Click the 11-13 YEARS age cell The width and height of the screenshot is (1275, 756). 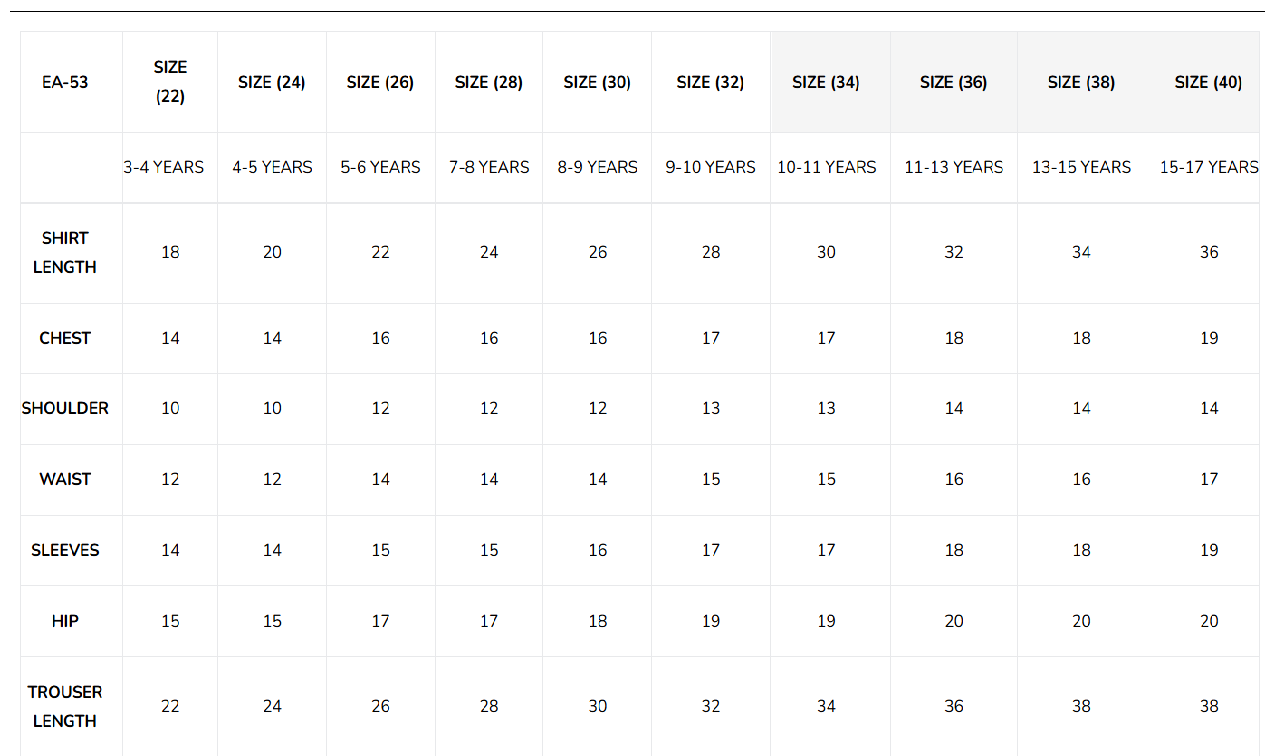click(x=954, y=167)
